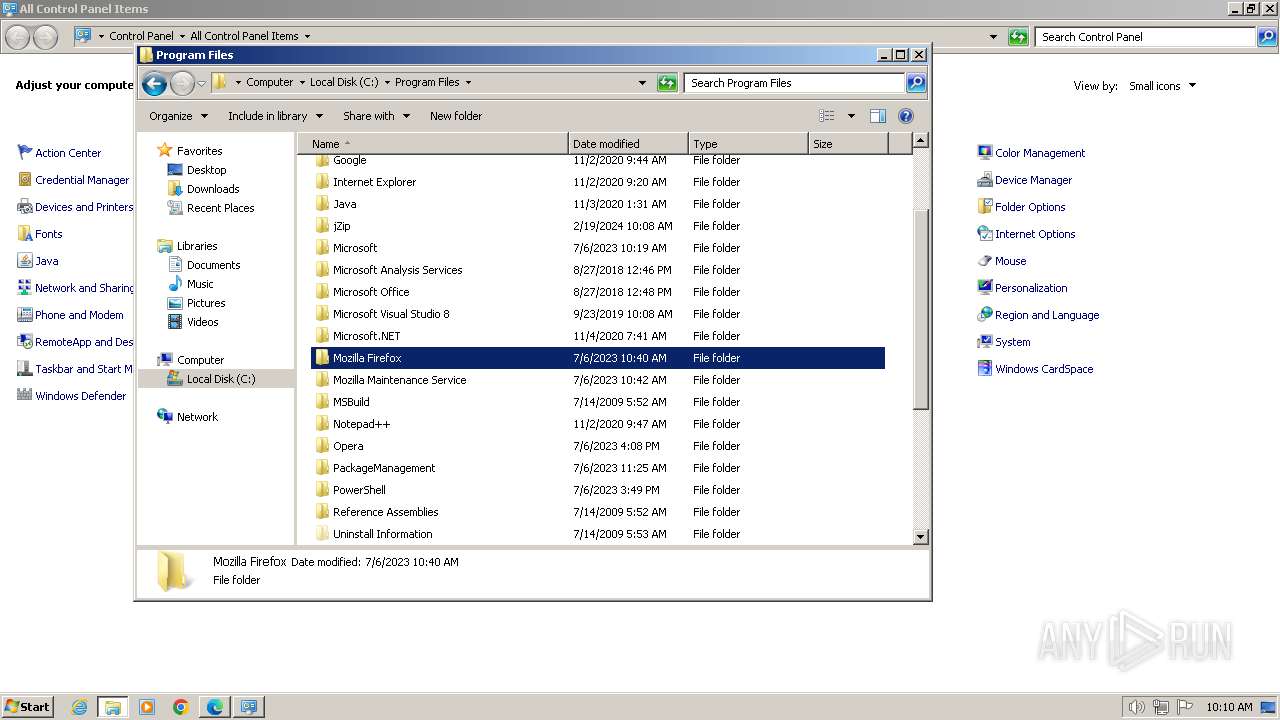The width and height of the screenshot is (1280, 720).
Task: Click the Start button
Action: point(27,706)
